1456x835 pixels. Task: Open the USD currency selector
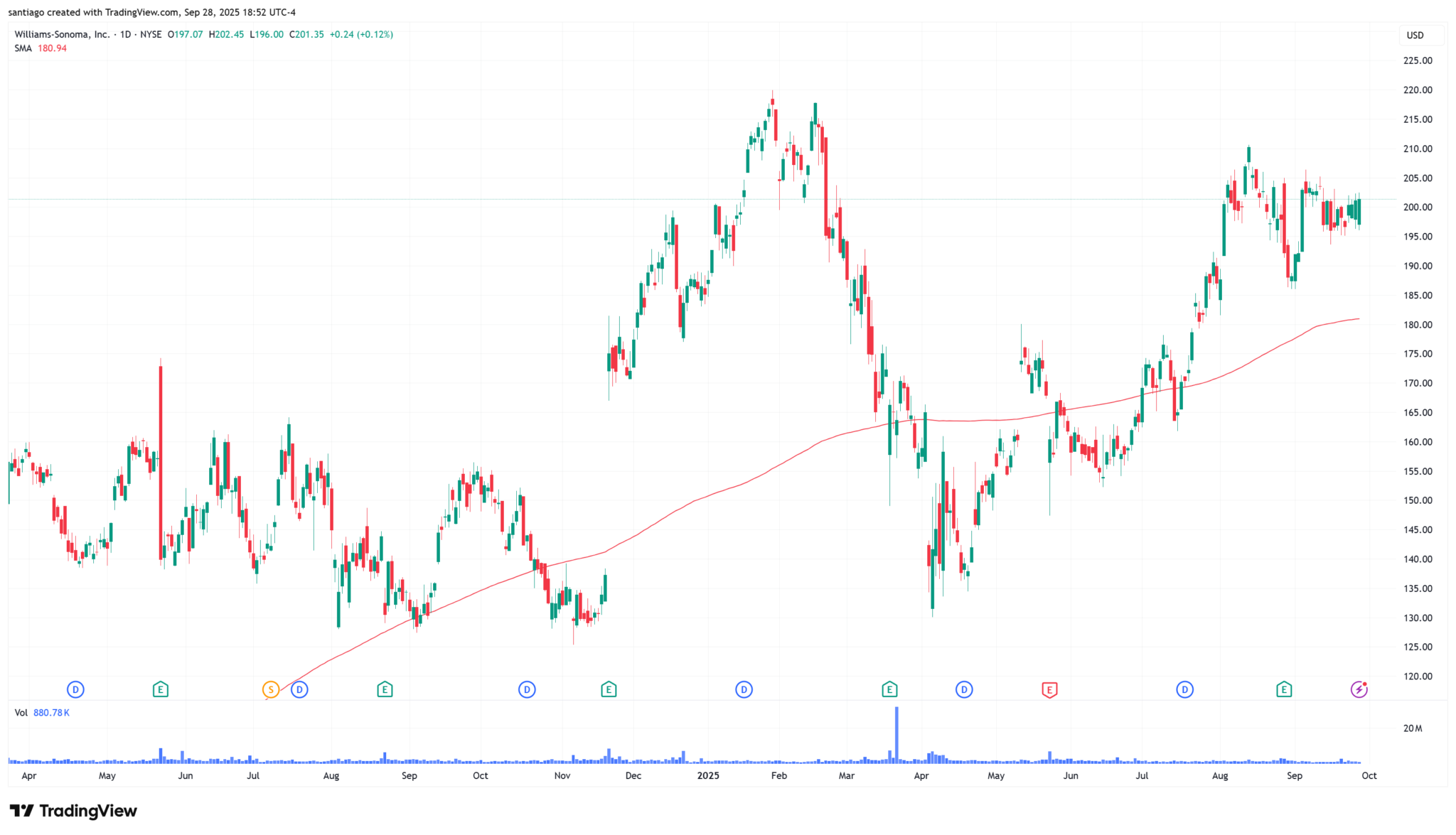point(1415,36)
